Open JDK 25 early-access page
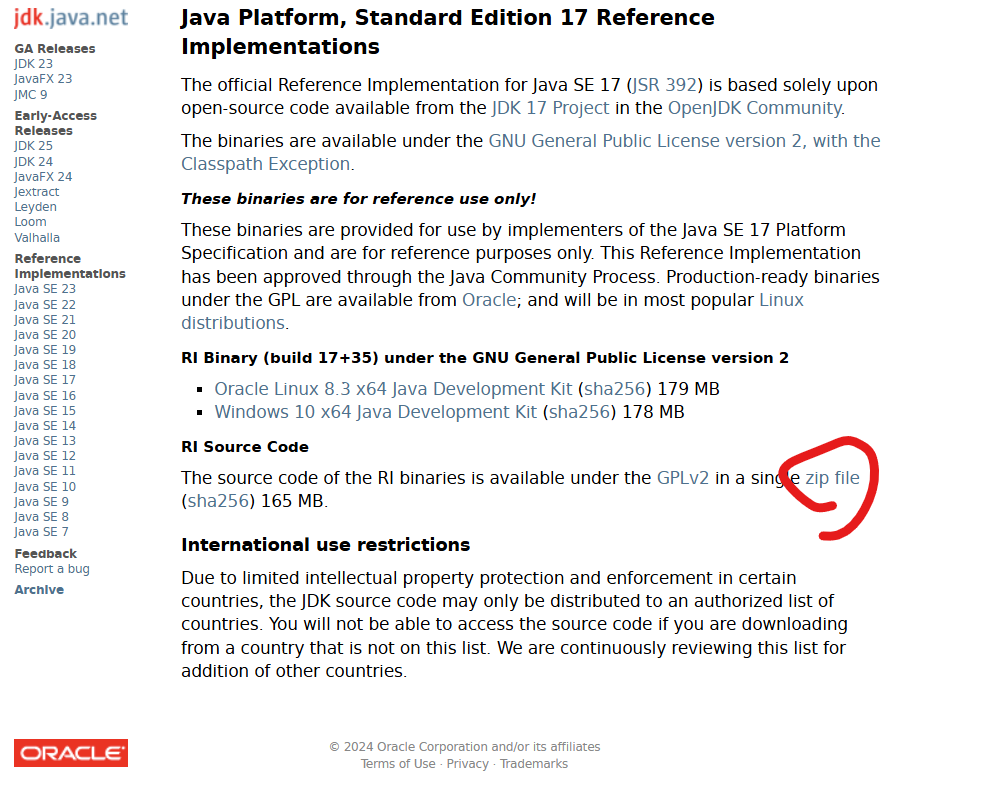This screenshot has height=799, width=986. tap(33, 146)
